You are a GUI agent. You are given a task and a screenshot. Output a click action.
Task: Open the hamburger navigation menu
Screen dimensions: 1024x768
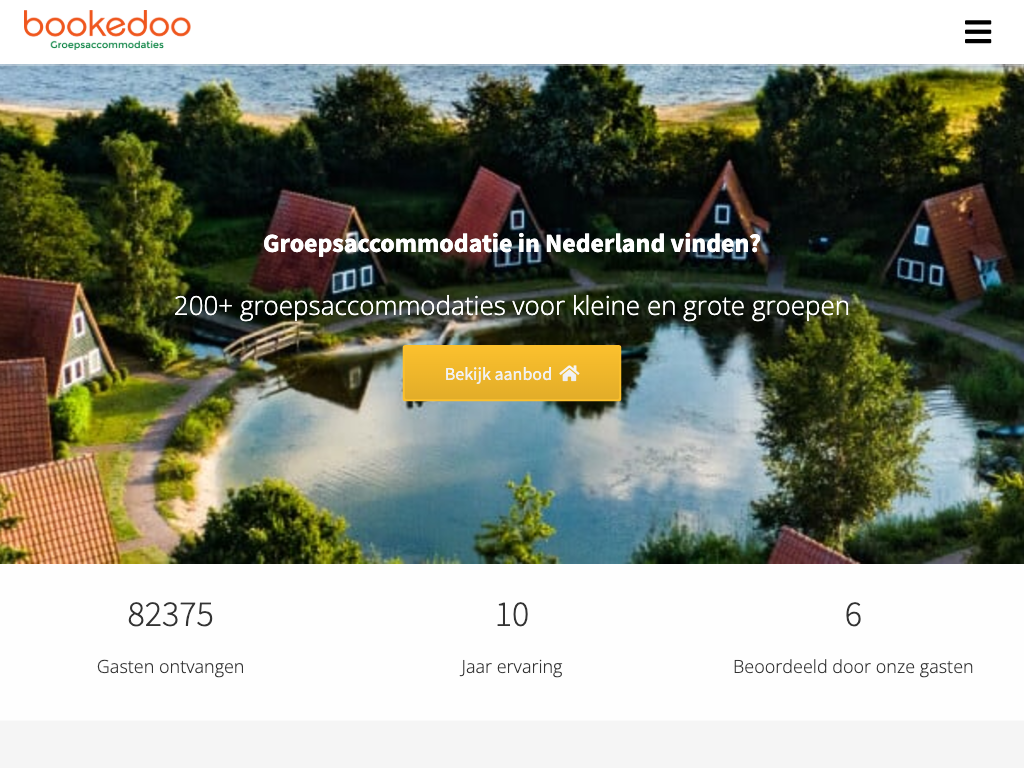click(x=978, y=31)
